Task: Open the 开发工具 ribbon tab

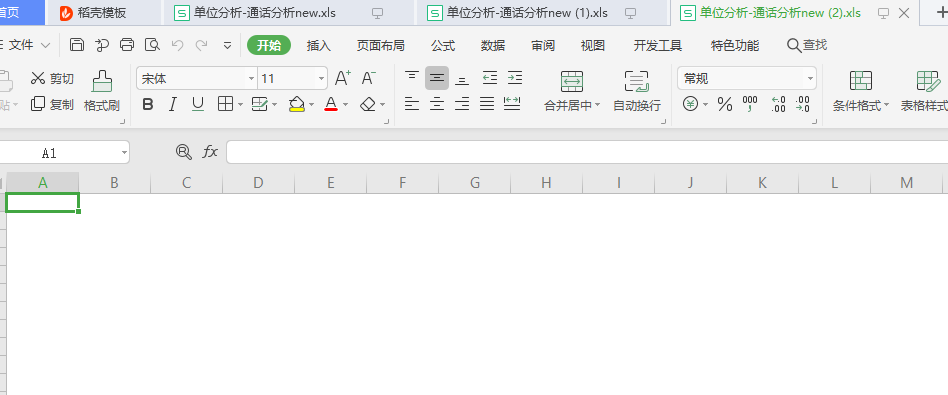Action: 658,45
